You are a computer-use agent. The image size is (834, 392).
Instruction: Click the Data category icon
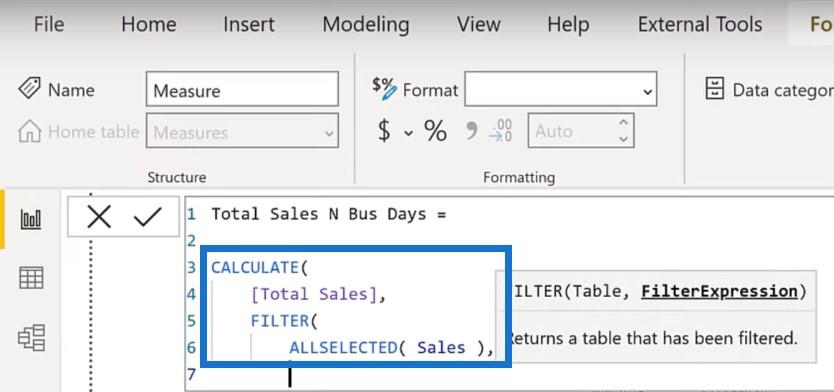coord(714,89)
